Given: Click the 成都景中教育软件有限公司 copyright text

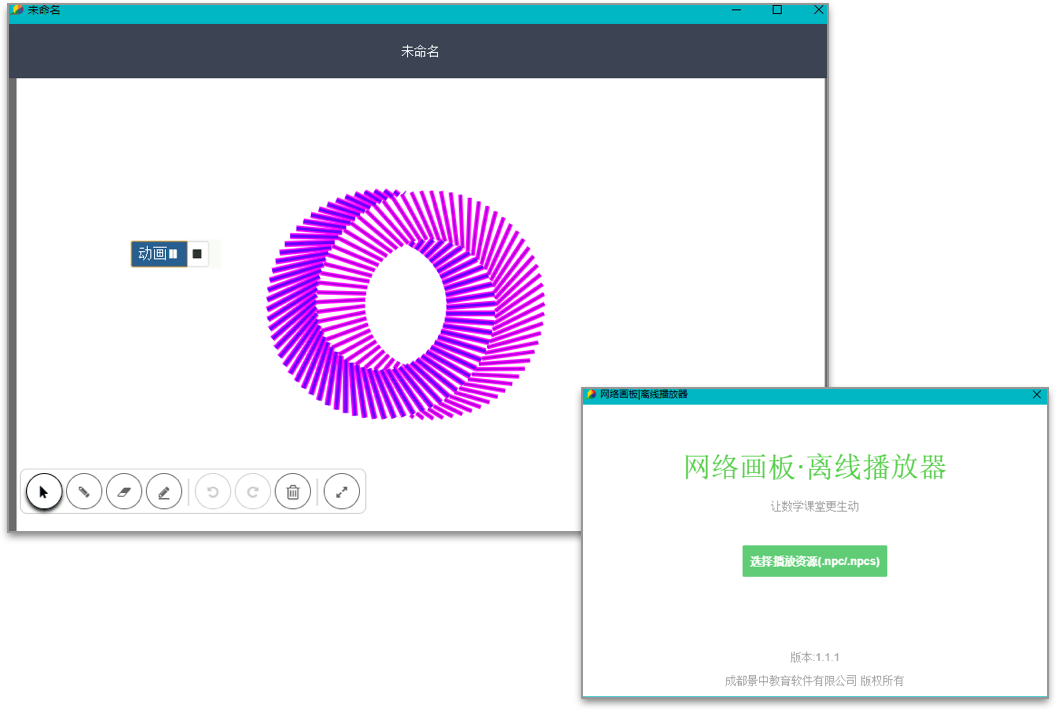Looking at the screenshot, I should click(x=814, y=679).
